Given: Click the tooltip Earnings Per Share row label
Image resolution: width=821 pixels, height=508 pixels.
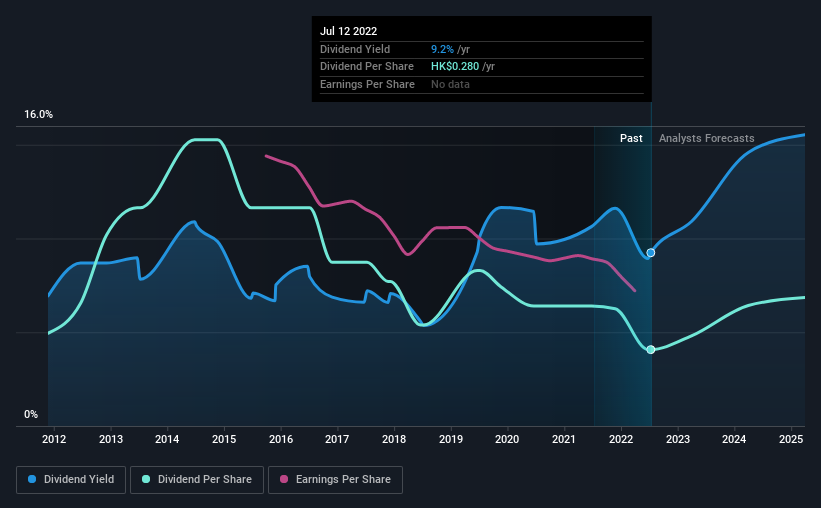Looking at the screenshot, I should pos(367,84).
